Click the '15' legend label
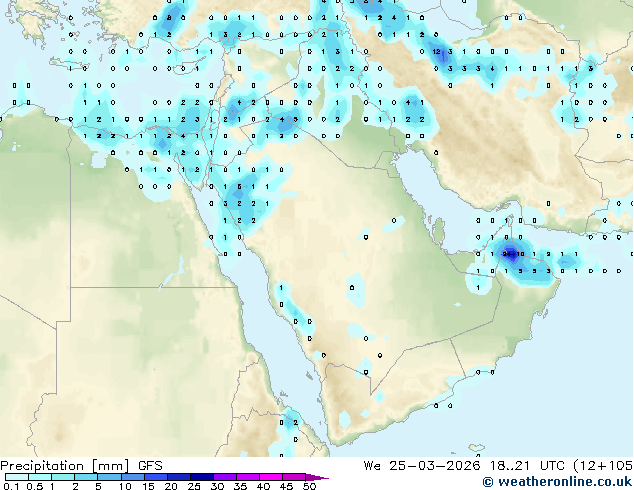This screenshot has height=490, width=634. [148, 486]
